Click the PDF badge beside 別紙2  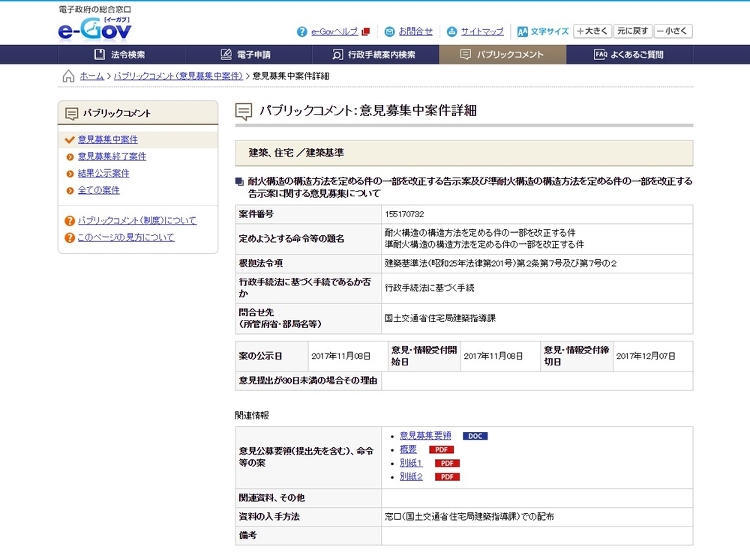point(447,477)
